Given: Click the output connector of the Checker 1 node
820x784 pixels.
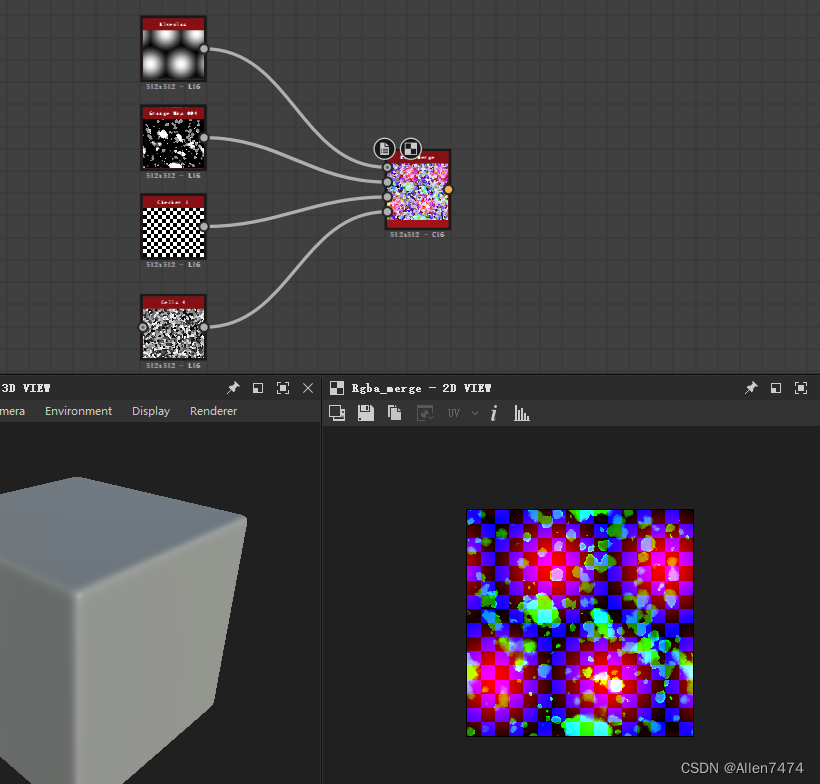Looking at the screenshot, I should [x=204, y=226].
